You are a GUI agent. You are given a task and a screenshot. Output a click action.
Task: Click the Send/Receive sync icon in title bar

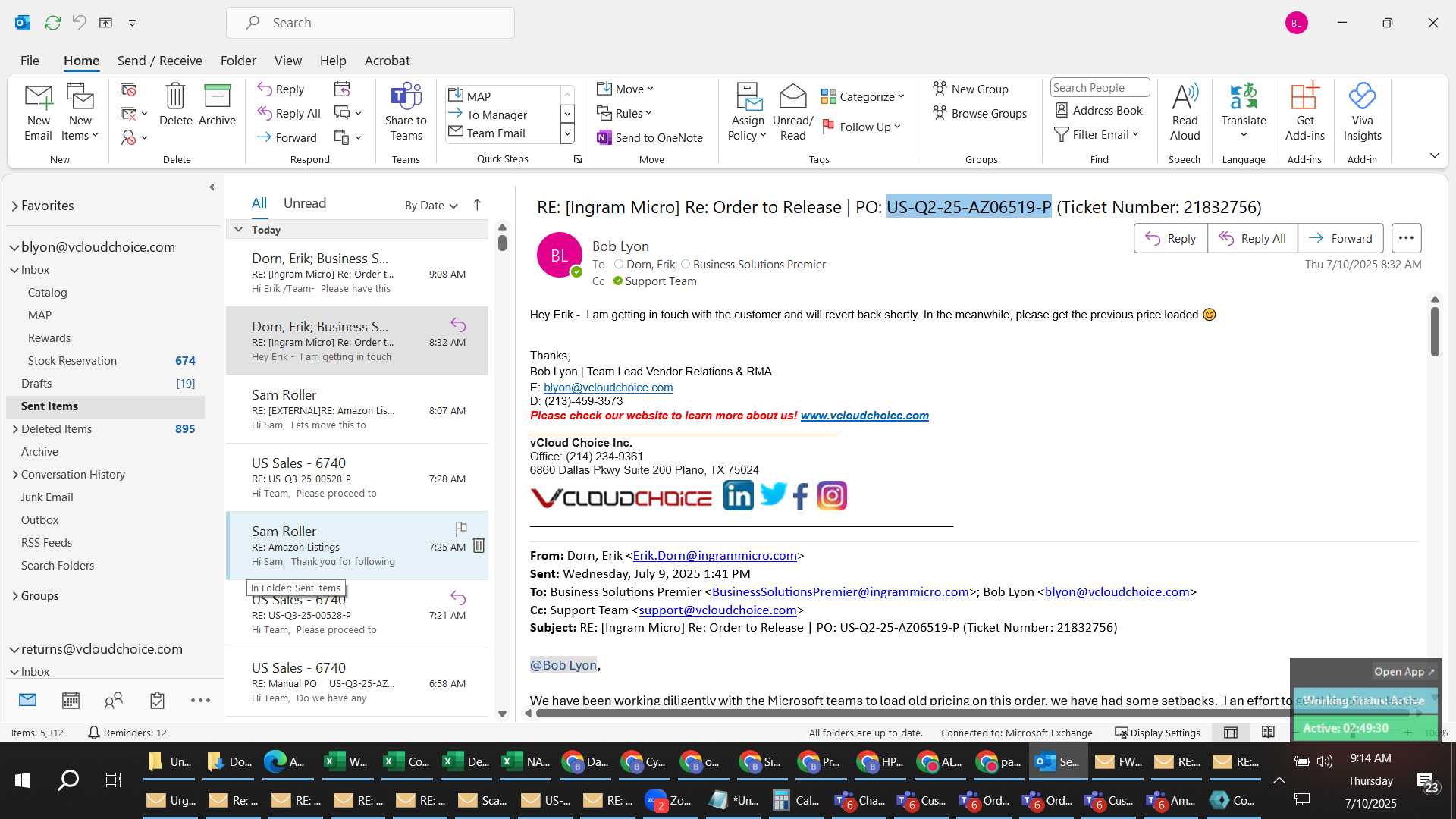click(x=52, y=23)
